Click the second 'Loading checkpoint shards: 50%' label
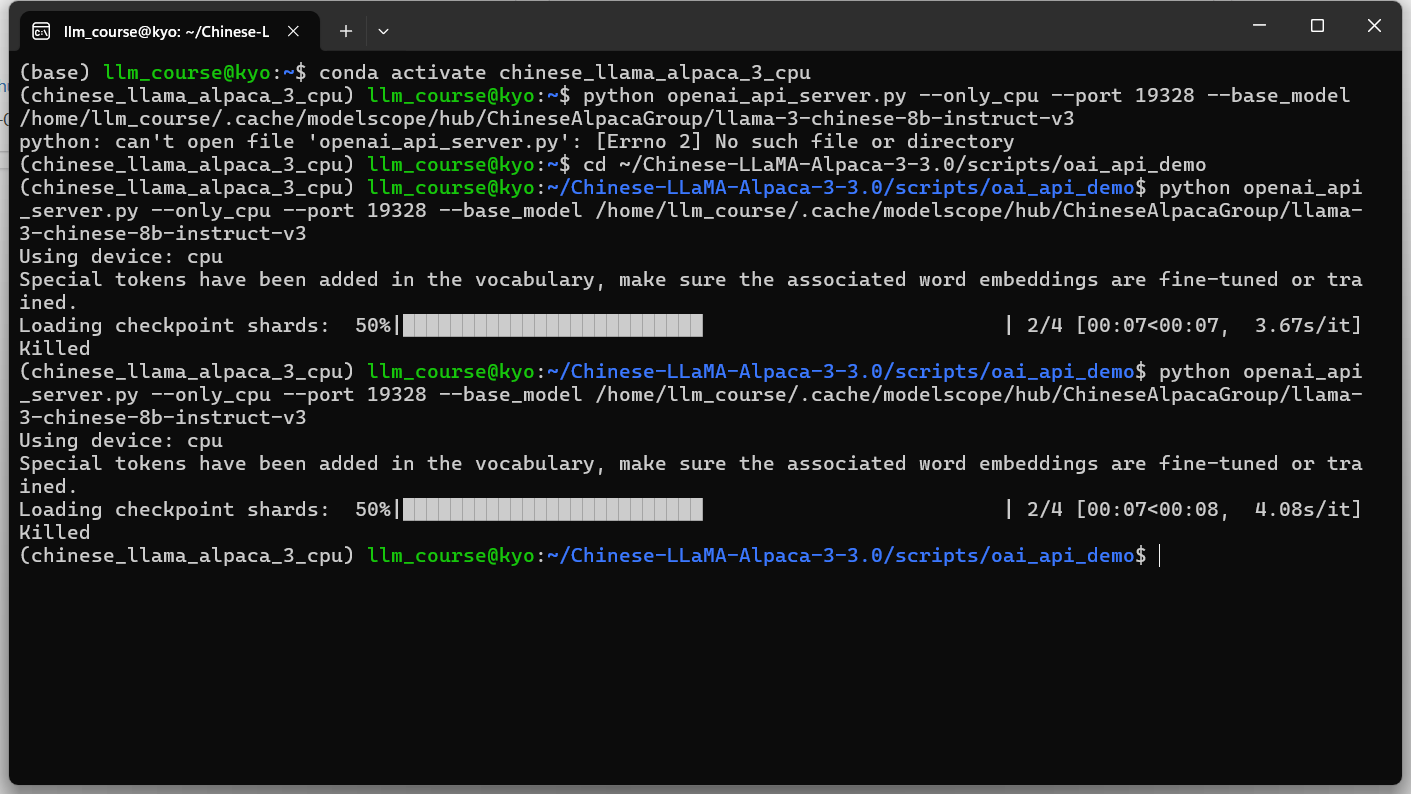This screenshot has width=1411, height=794. [x=205, y=509]
